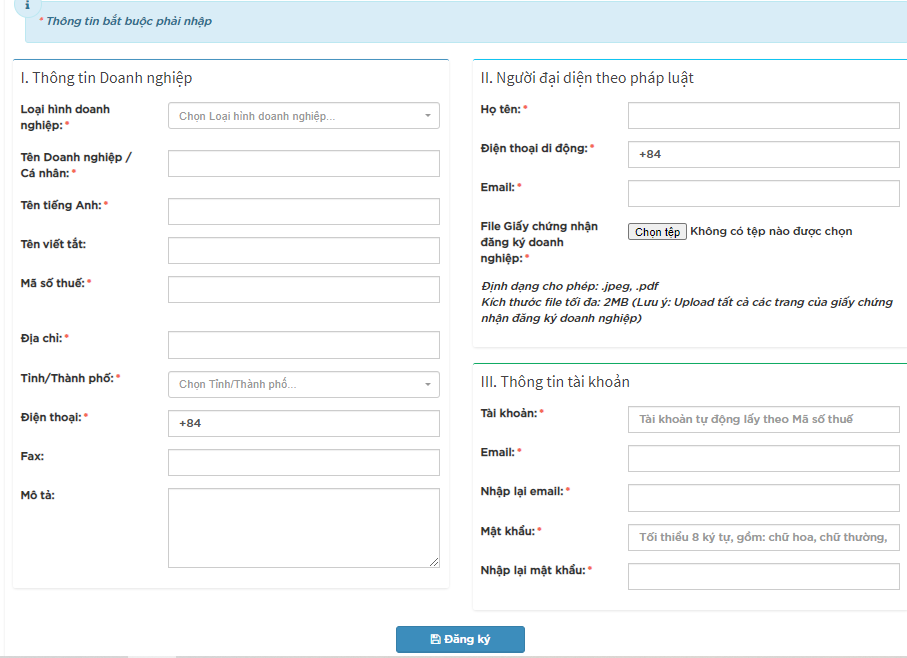Click the Mật khẩu password field

[763, 537]
